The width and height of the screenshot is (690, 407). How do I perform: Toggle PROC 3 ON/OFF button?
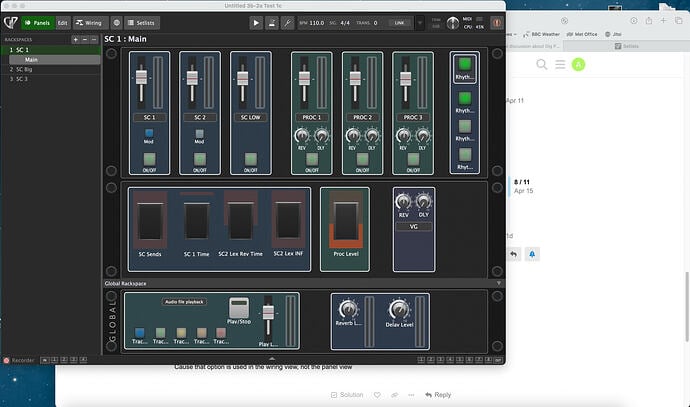[413, 159]
